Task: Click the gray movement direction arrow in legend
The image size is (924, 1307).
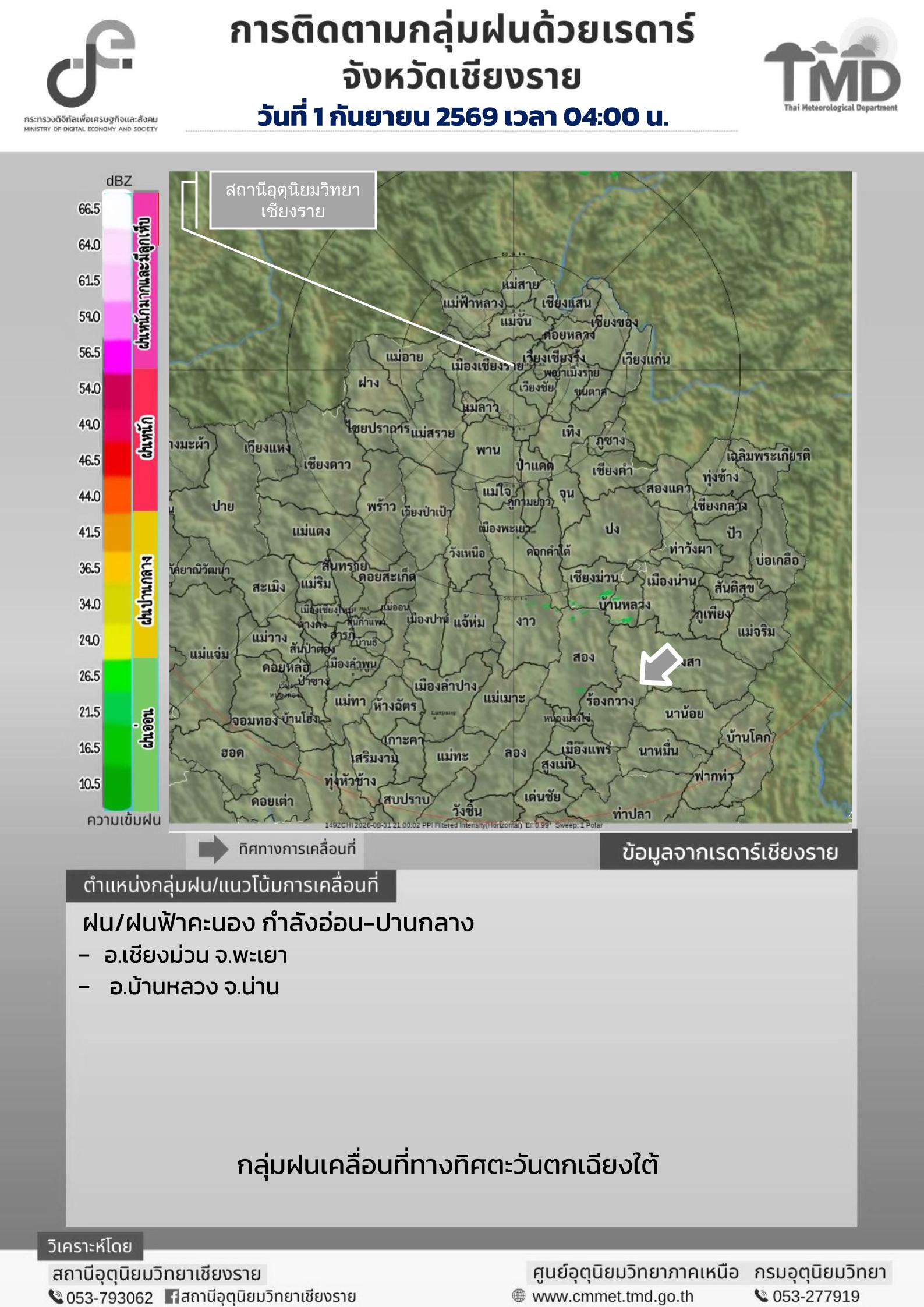Action: [x=213, y=850]
